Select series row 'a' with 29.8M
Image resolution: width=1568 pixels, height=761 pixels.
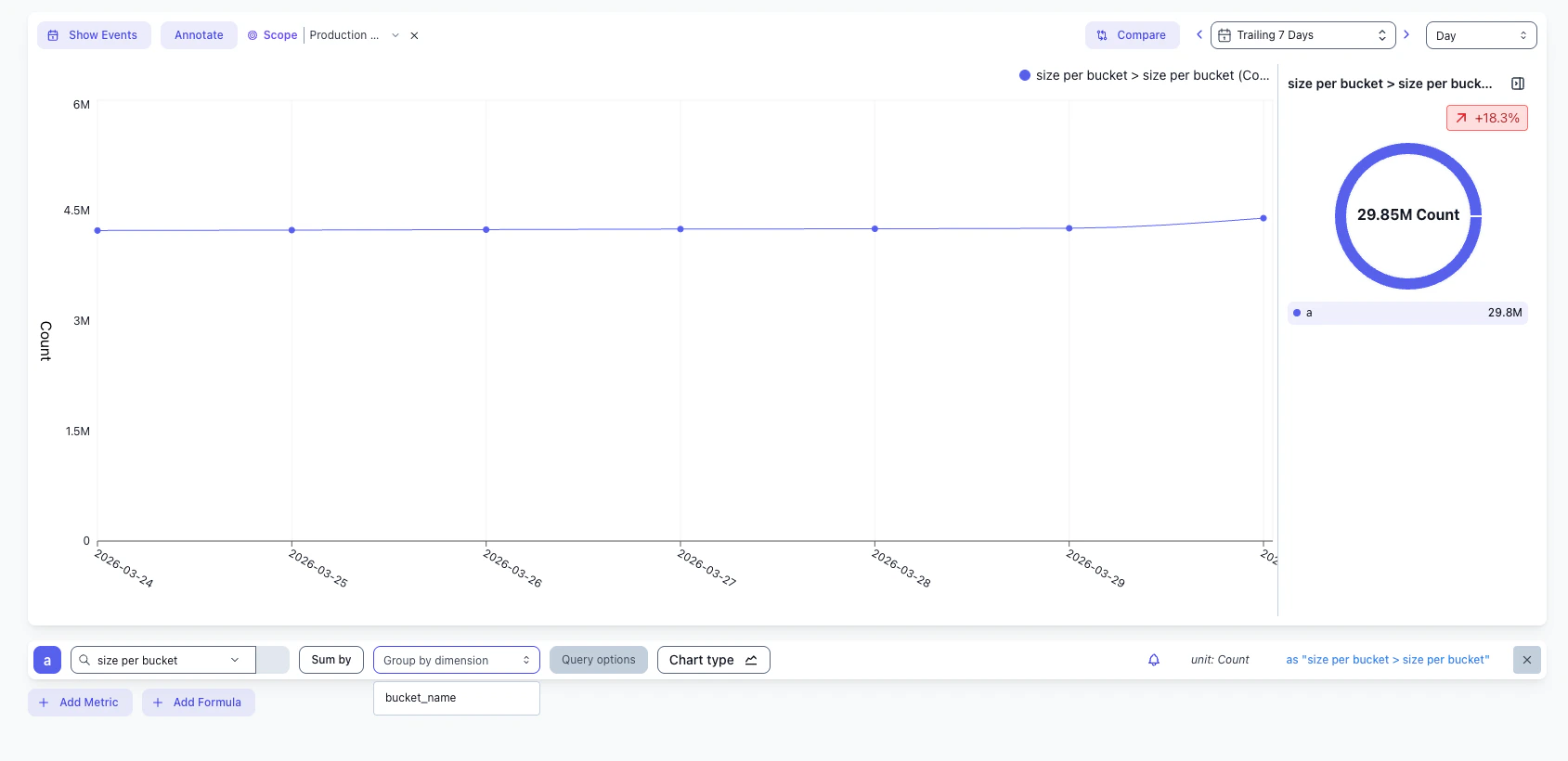[x=1407, y=313]
